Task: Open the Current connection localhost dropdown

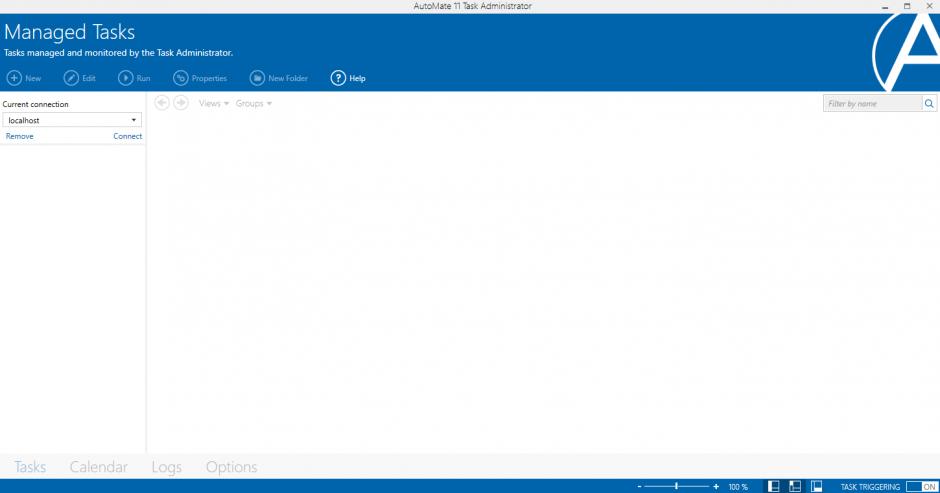Action: point(72,120)
